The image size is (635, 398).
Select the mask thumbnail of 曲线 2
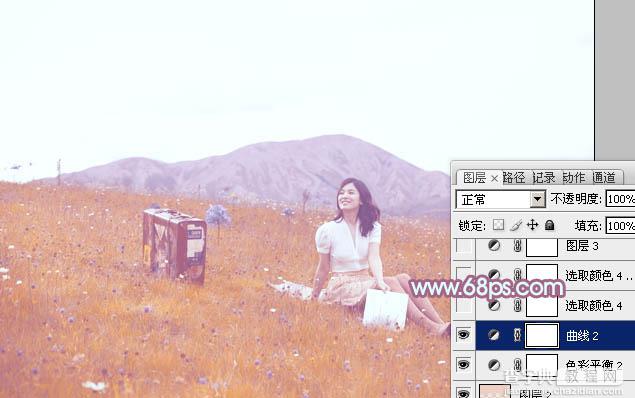(542, 336)
